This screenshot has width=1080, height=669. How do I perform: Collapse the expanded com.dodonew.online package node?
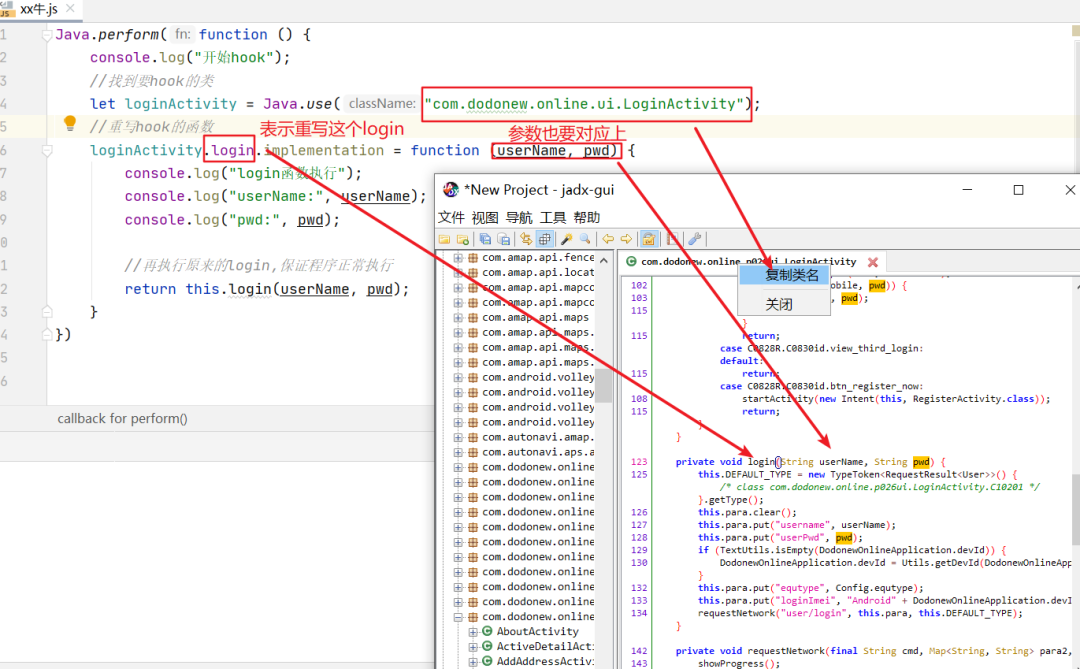coord(459,617)
